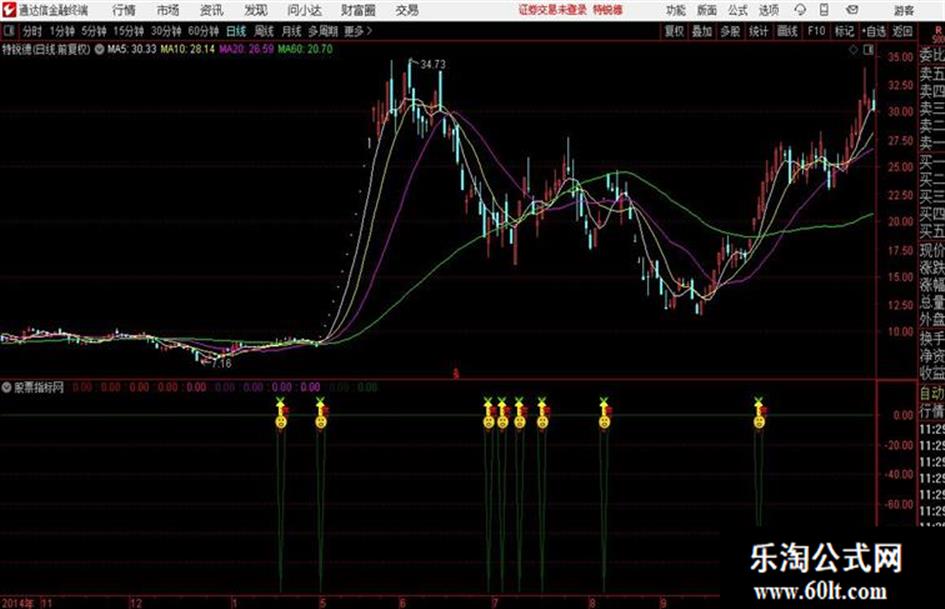Open the 问小达 menu
The image size is (945, 609).
(x=304, y=10)
